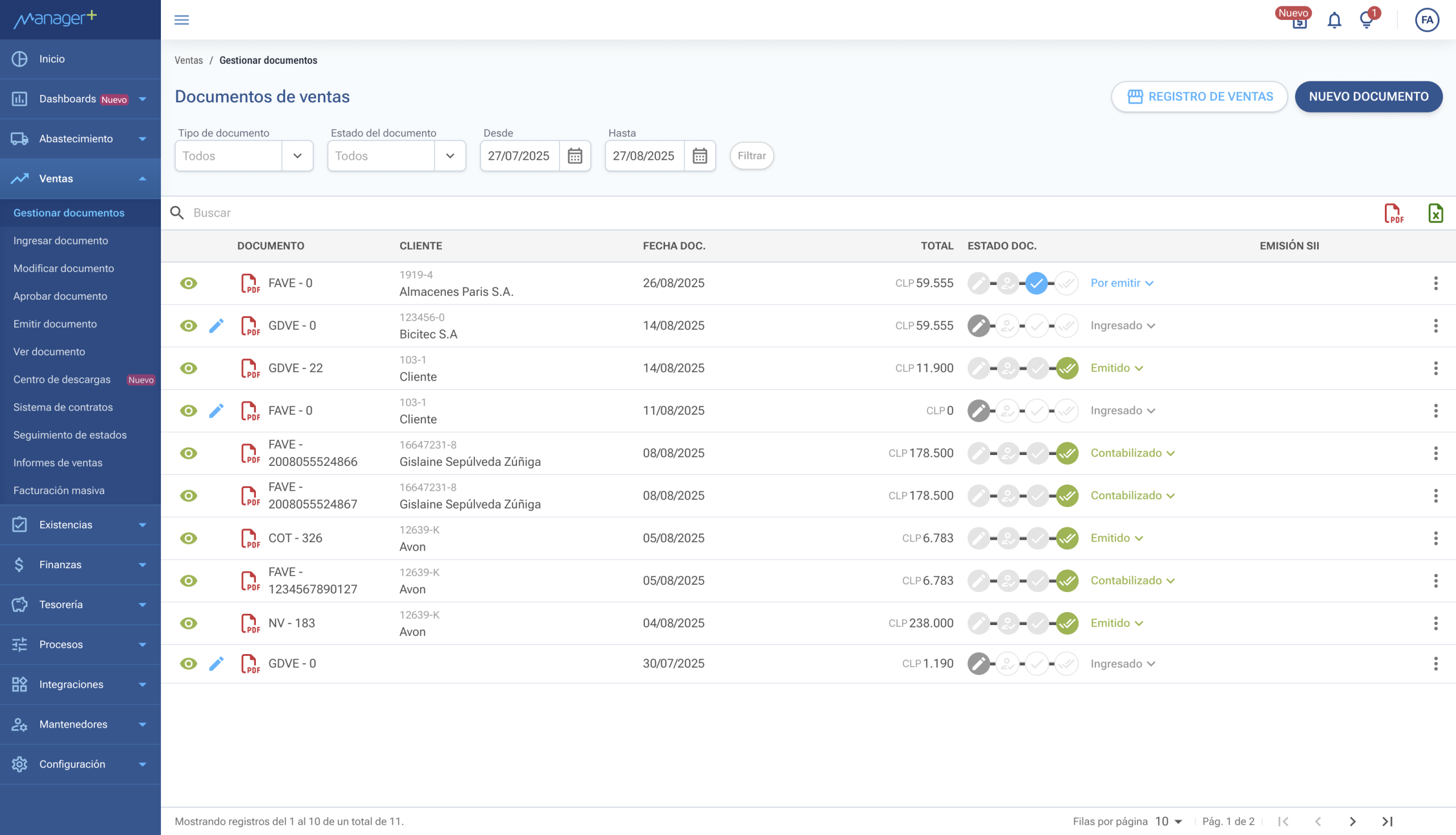Open Centro de descargas submenu item
The image size is (1456, 835).
pyautogui.click(x=62, y=379)
